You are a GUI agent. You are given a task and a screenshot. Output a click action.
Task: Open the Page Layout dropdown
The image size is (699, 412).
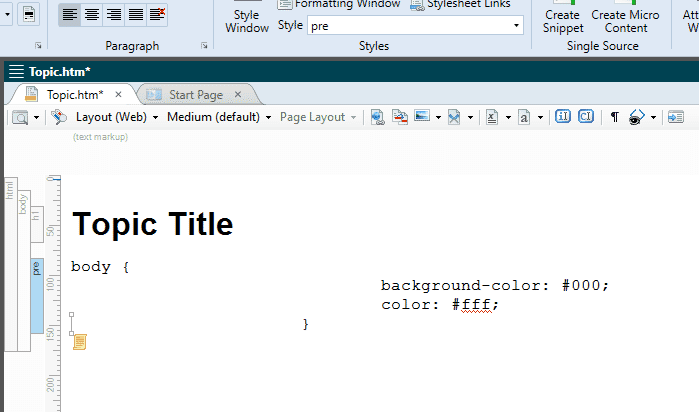[318, 117]
